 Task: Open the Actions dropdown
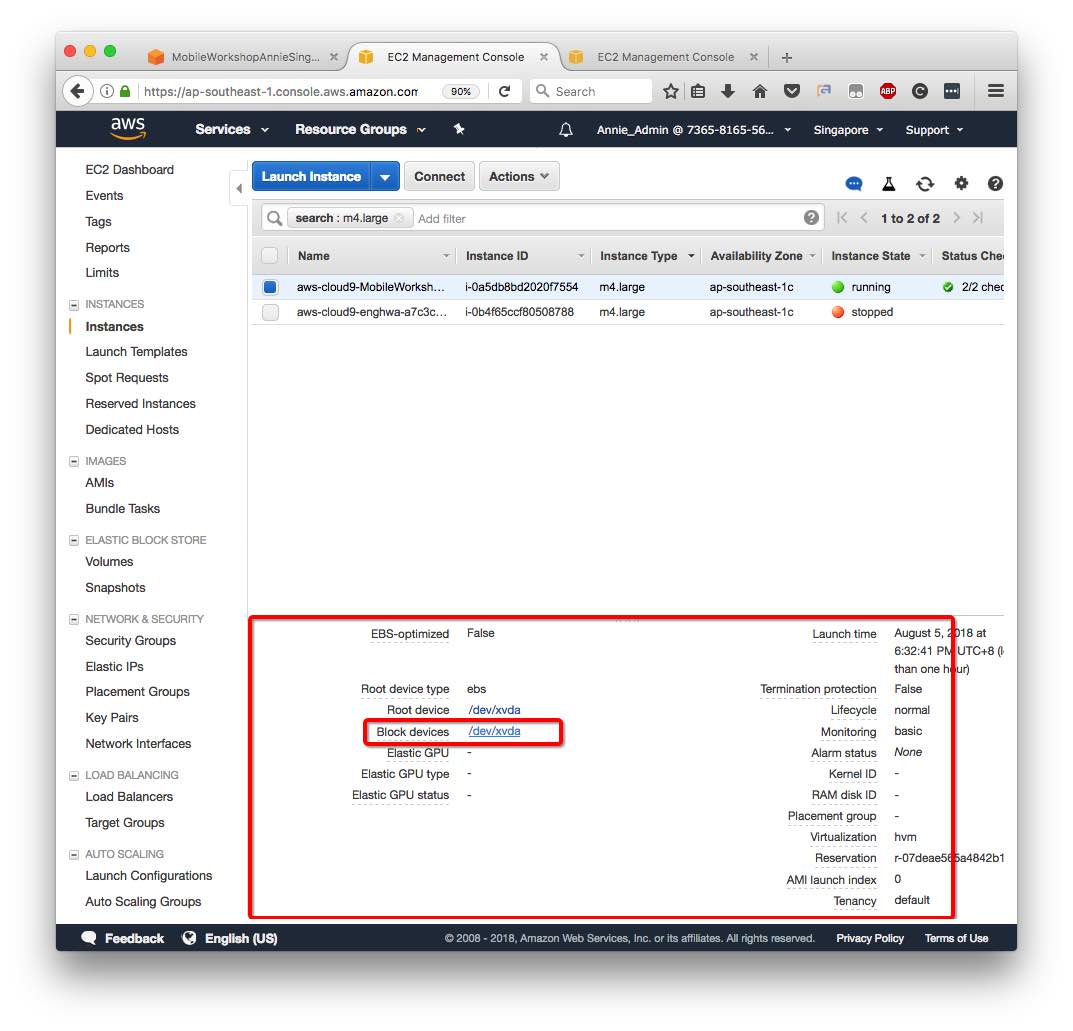click(x=519, y=177)
